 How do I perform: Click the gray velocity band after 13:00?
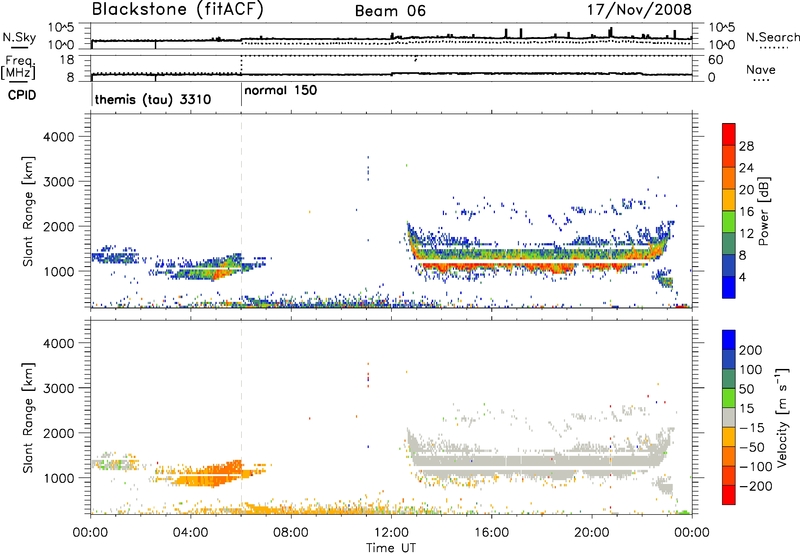tap(536, 461)
